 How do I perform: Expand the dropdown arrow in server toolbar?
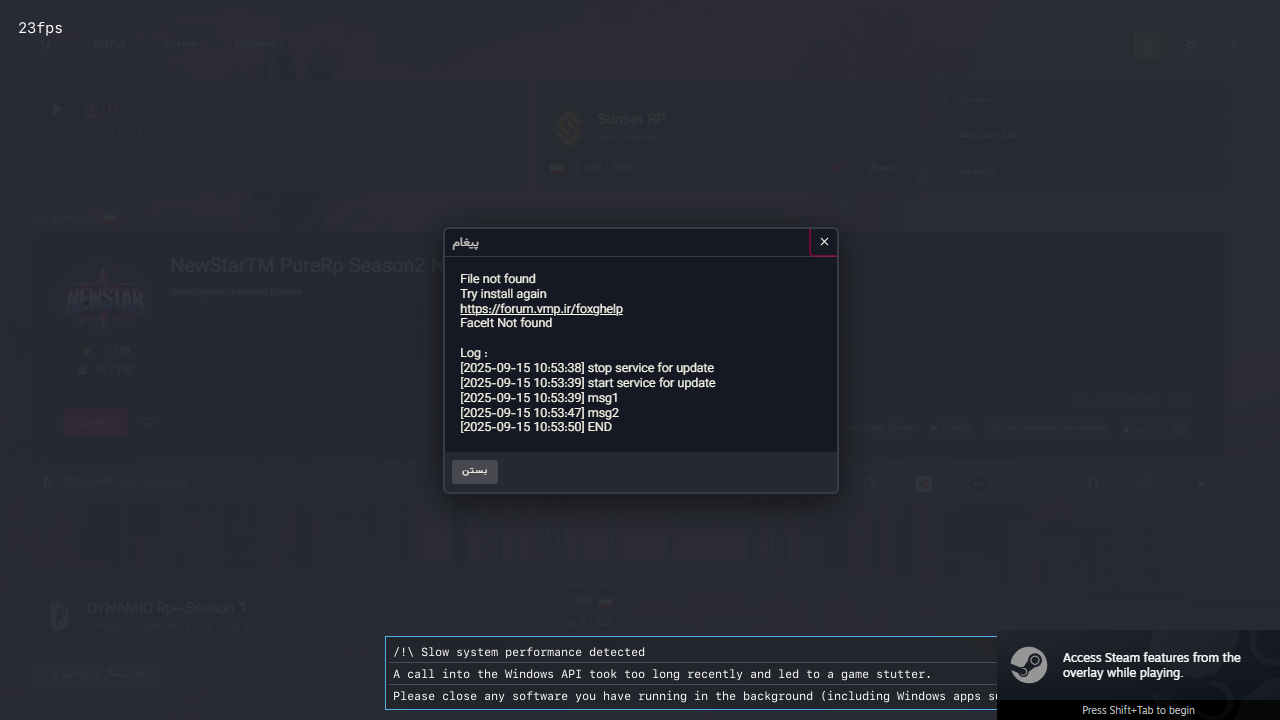pyautogui.click(x=1201, y=484)
